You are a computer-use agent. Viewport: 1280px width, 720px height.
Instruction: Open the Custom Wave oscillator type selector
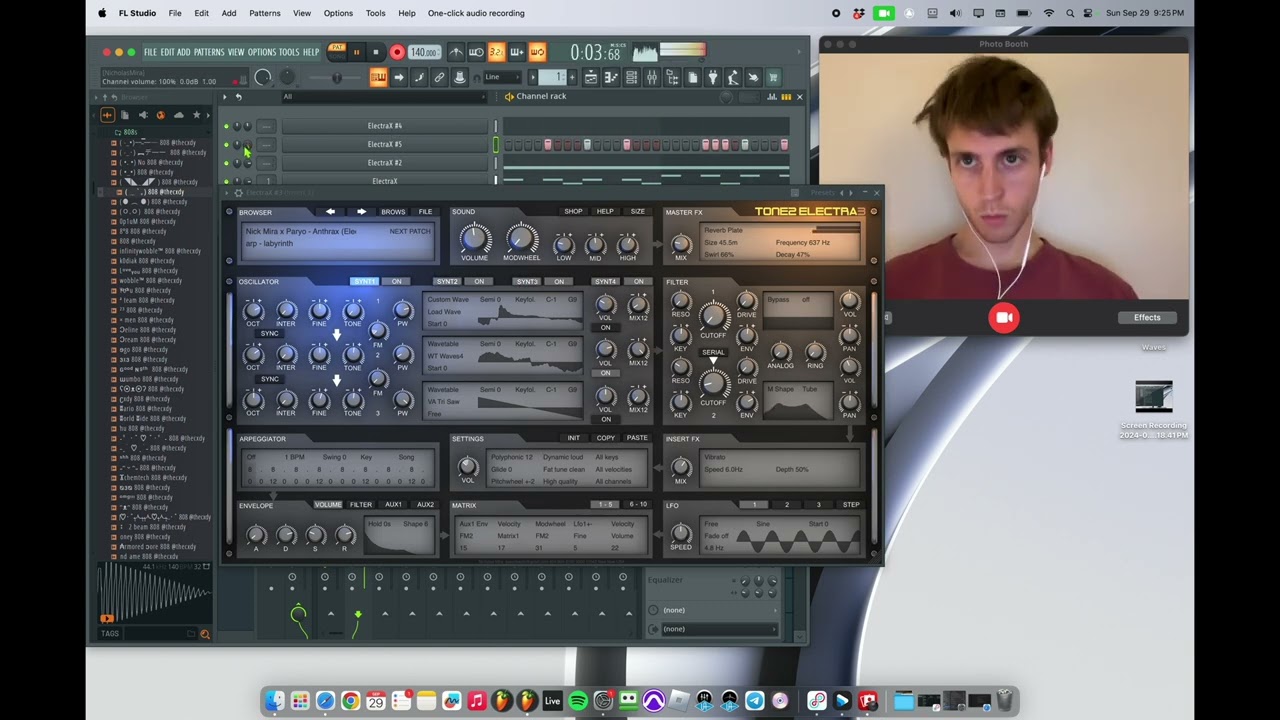point(447,300)
